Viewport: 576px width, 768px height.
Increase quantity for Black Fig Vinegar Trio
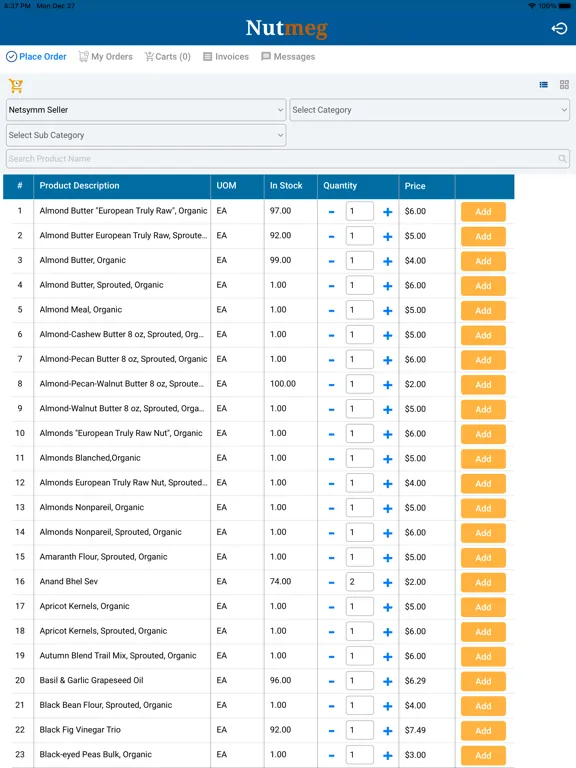(x=387, y=731)
